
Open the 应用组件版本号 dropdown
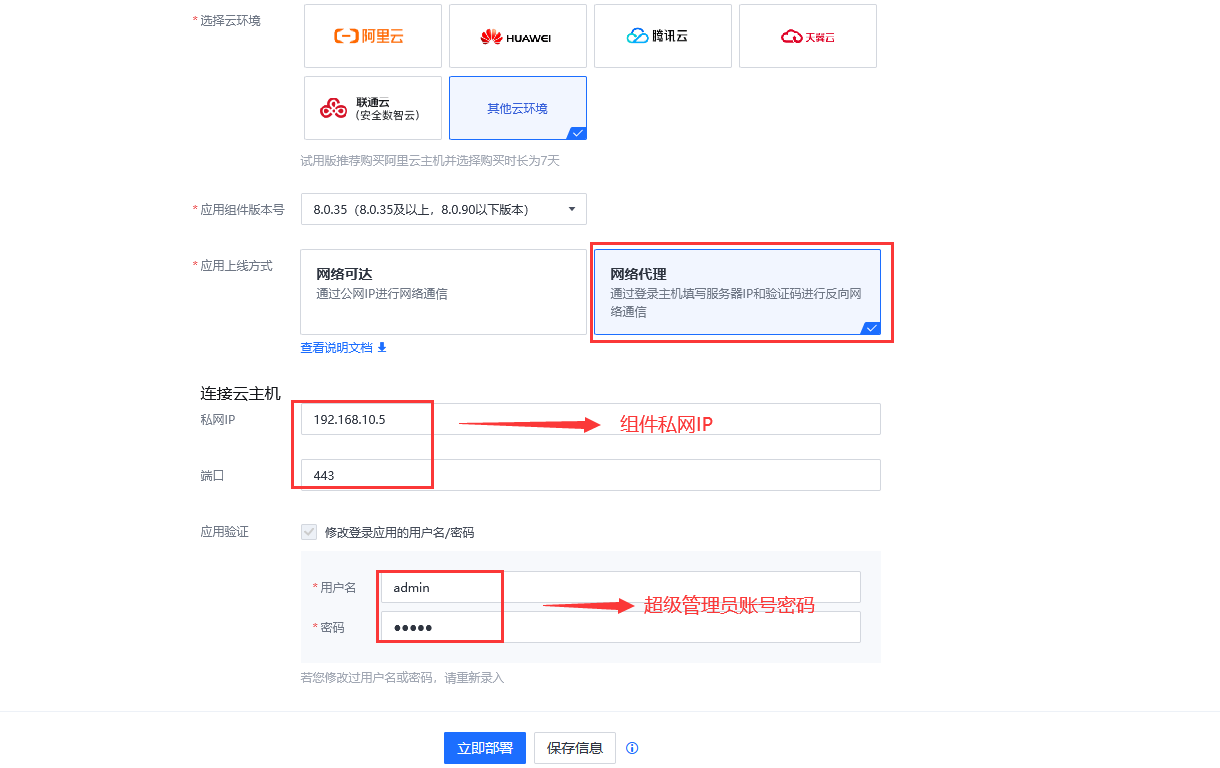(443, 209)
